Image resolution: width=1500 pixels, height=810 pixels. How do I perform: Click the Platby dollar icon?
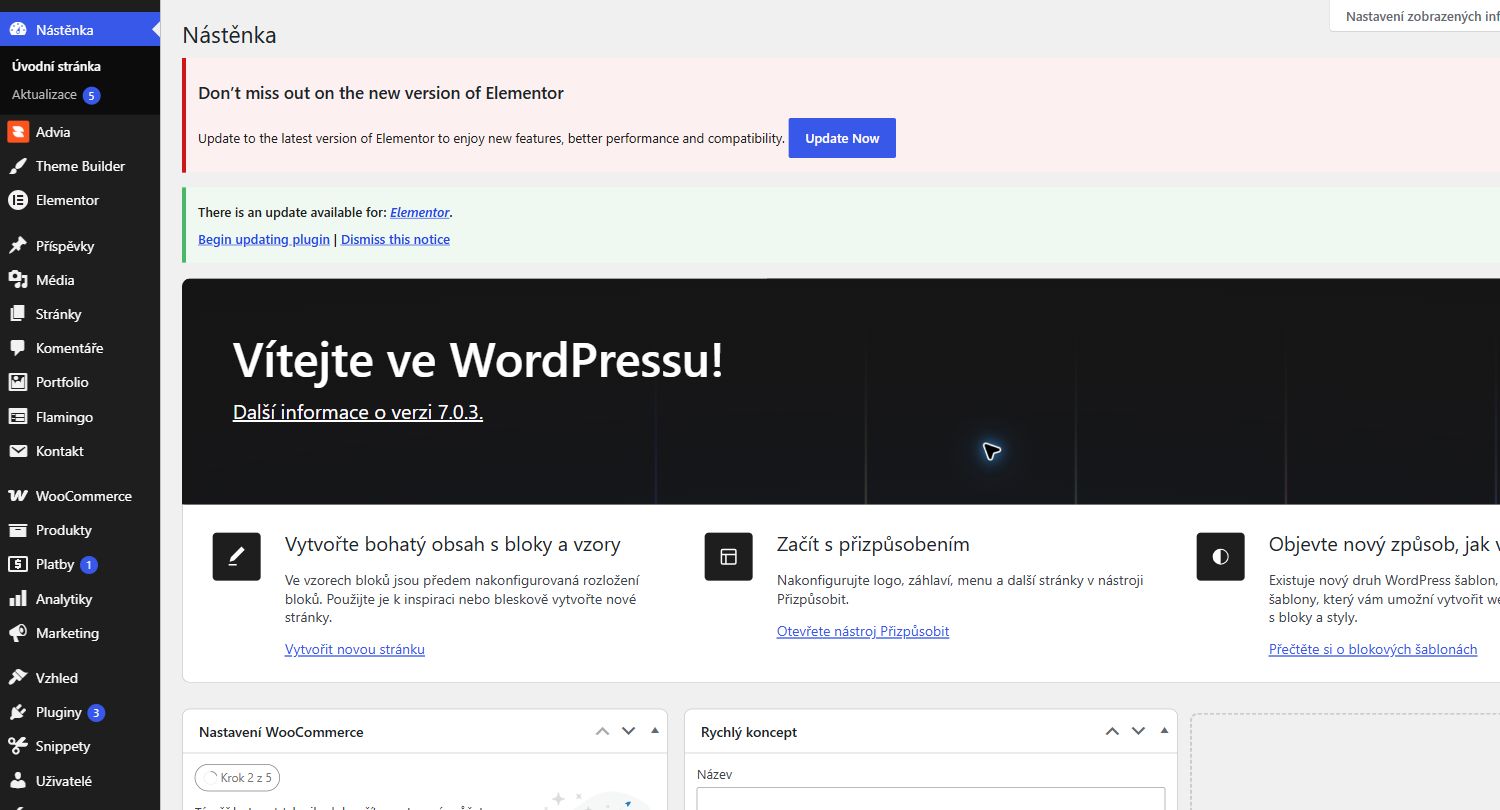pos(18,564)
